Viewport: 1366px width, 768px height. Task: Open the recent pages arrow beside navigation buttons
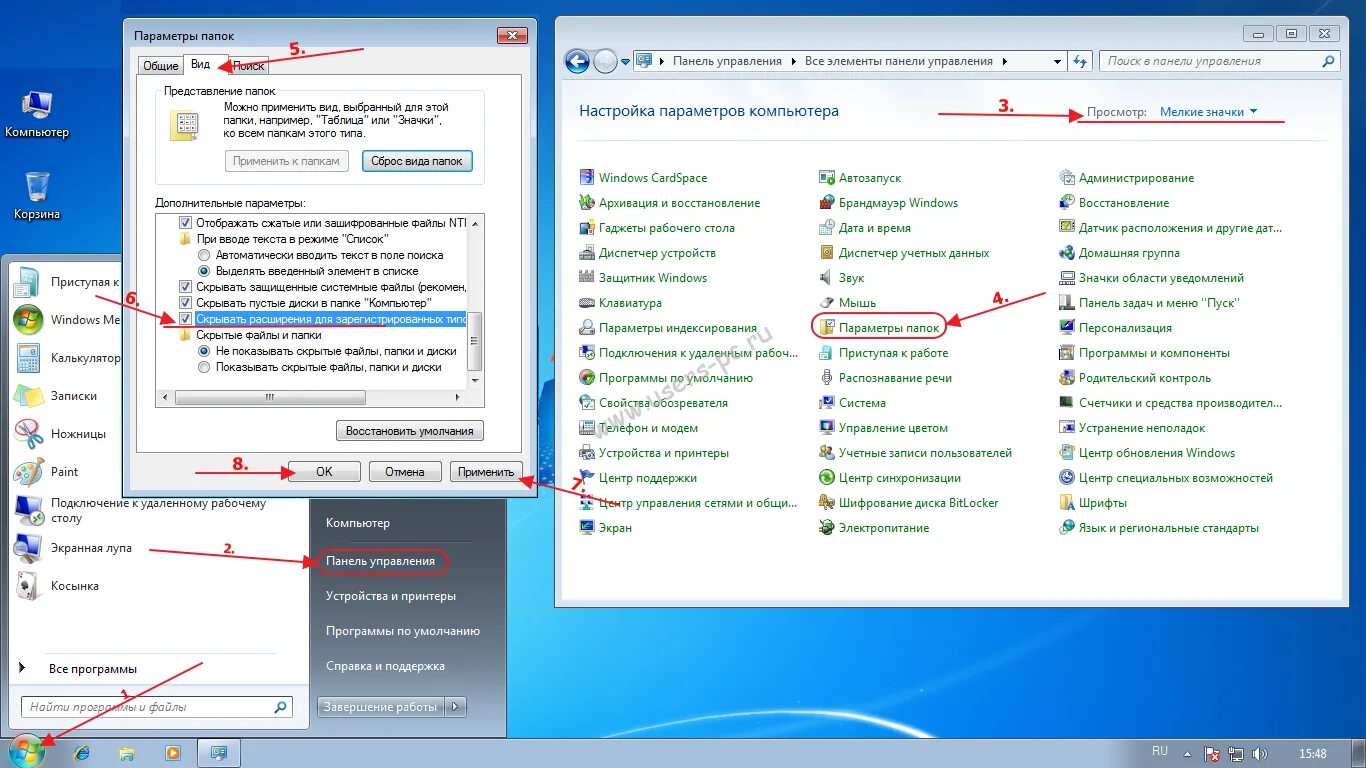pyautogui.click(x=626, y=61)
